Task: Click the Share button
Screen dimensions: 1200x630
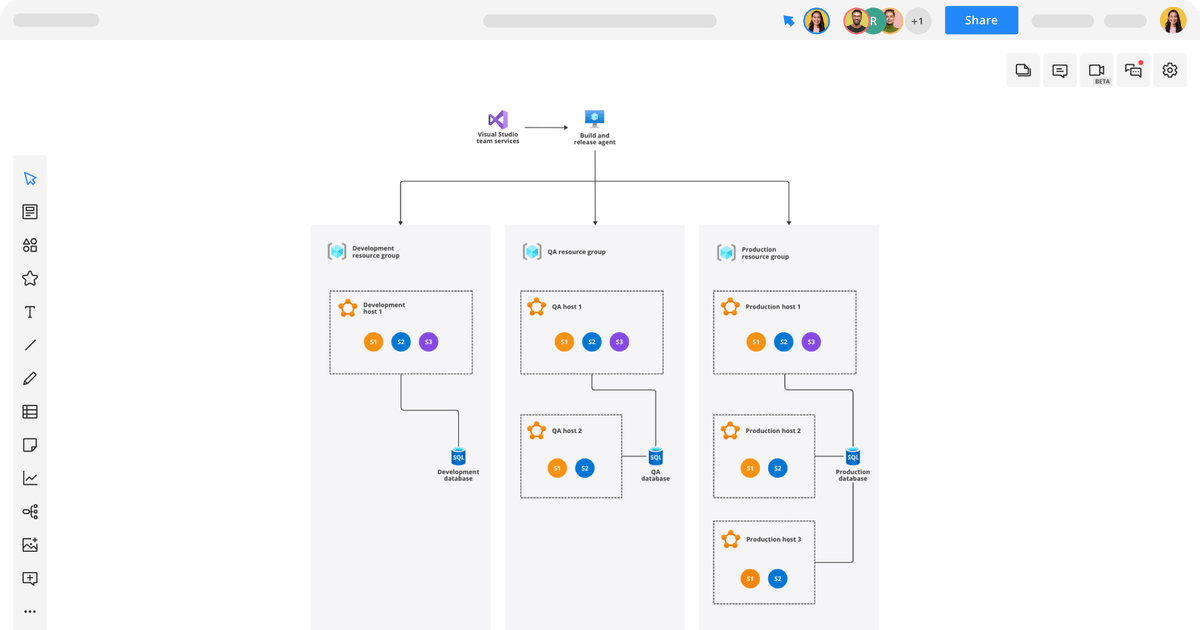Action: coord(981,20)
